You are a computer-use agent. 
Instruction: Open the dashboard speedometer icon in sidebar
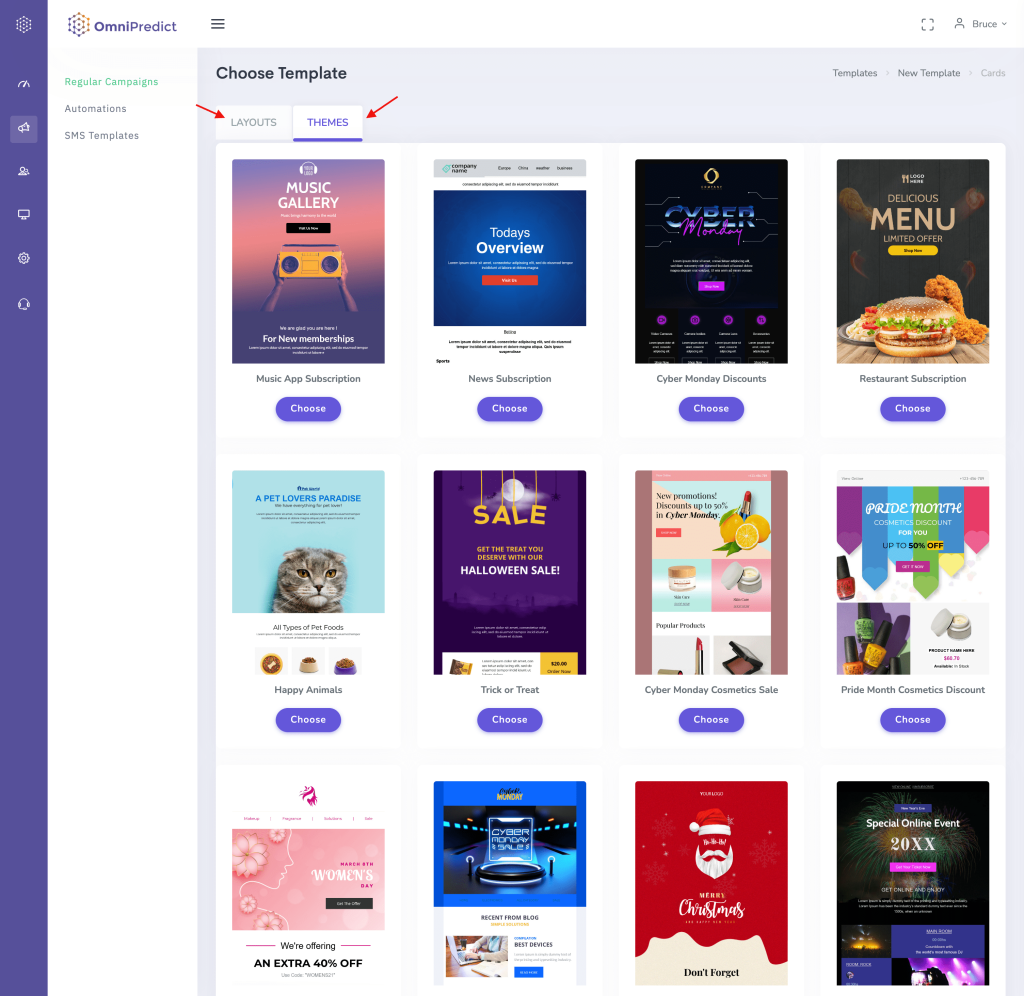[24, 83]
